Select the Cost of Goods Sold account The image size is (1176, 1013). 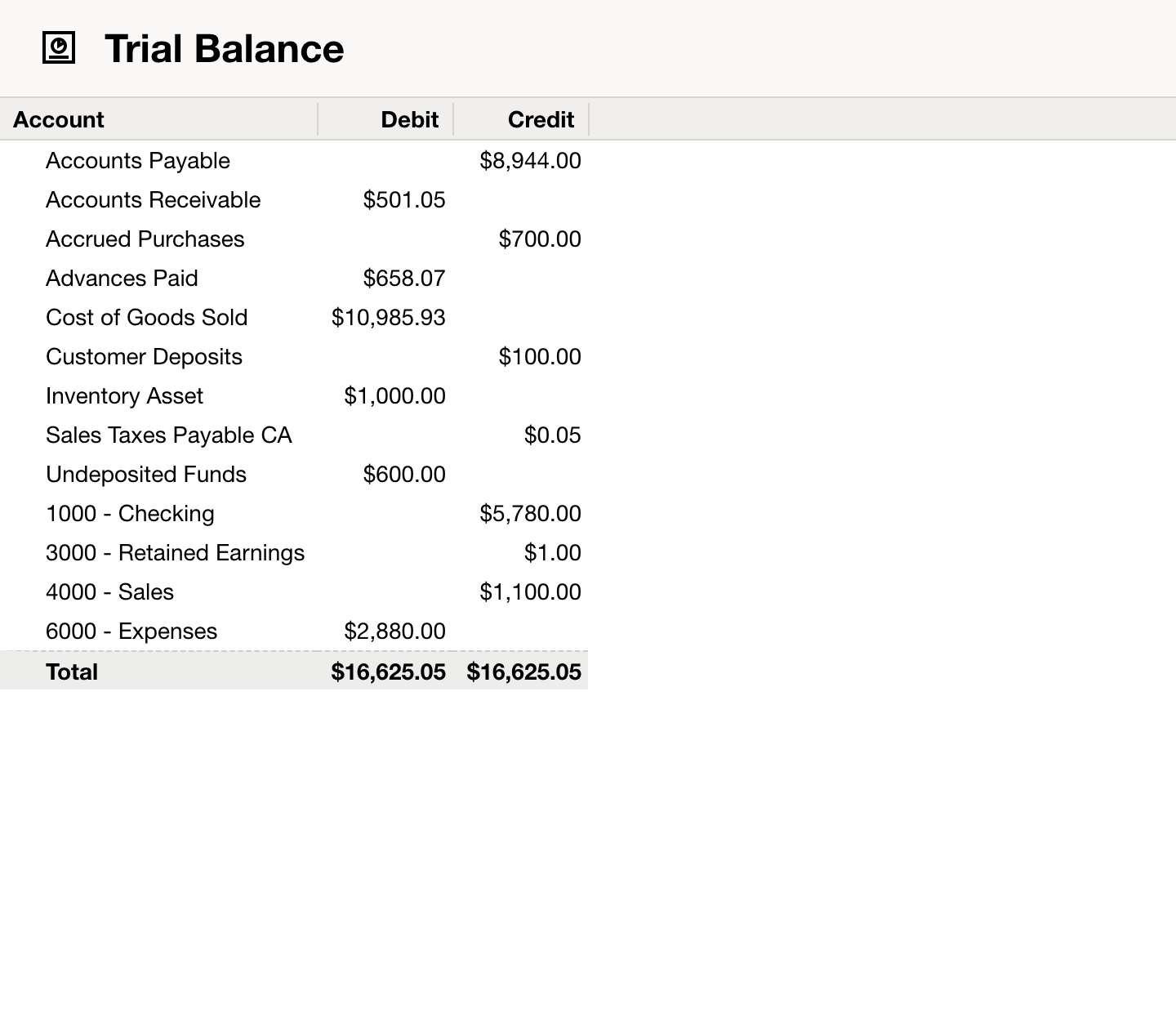pos(147,318)
